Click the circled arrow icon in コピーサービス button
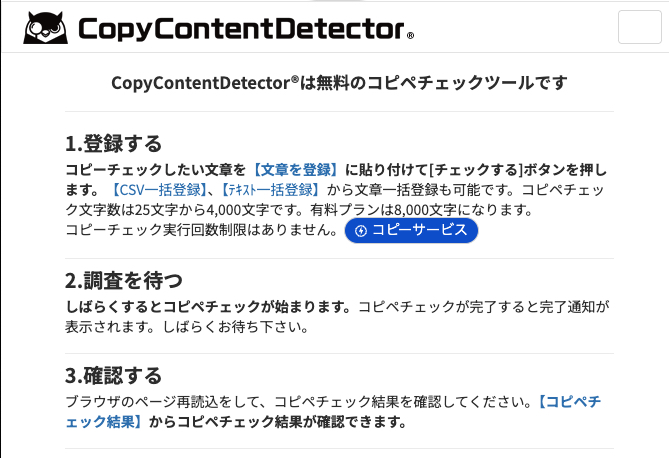Viewport: 669px width, 458px height. 360,231
